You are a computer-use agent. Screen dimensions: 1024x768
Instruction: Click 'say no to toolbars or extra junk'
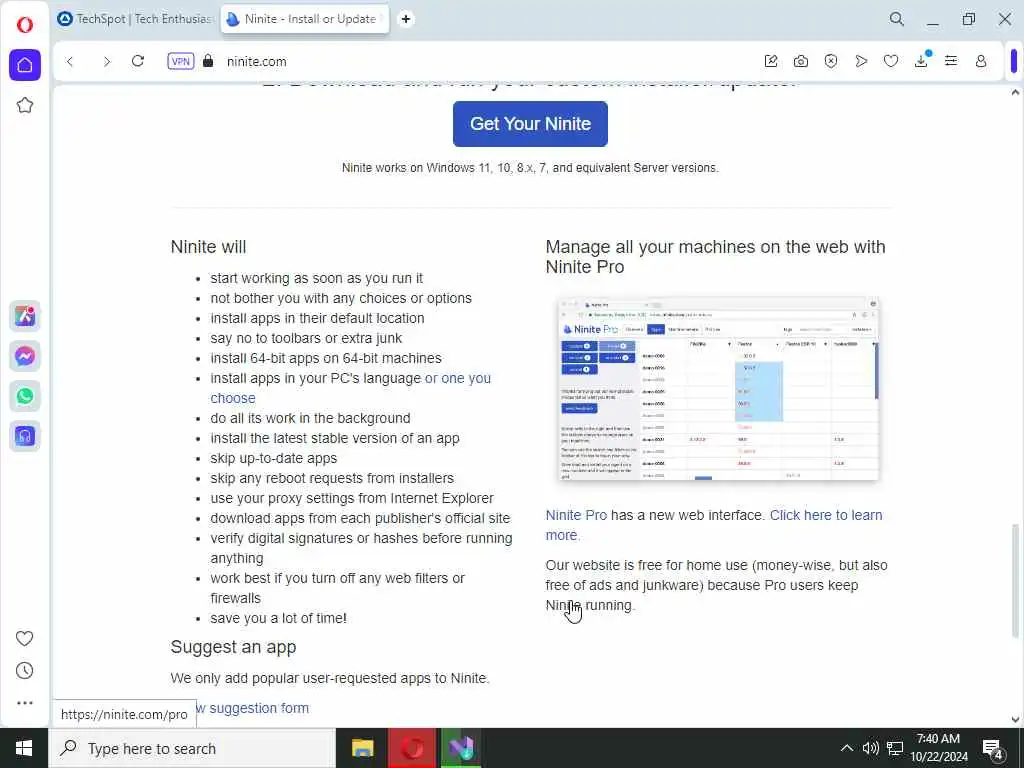(306, 338)
